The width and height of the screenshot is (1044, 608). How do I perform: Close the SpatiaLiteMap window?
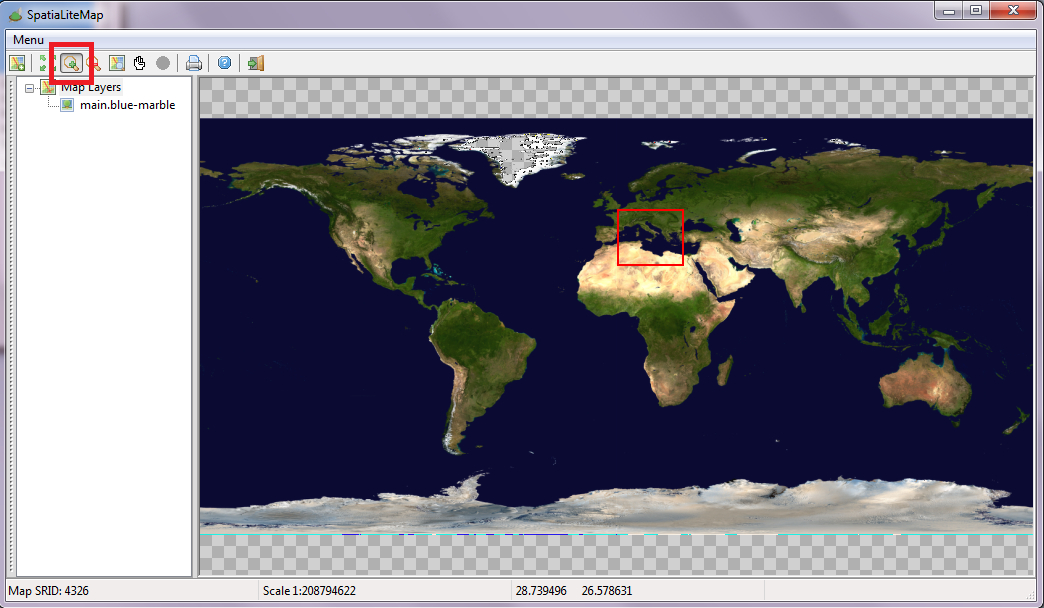(x=1014, y=10)
